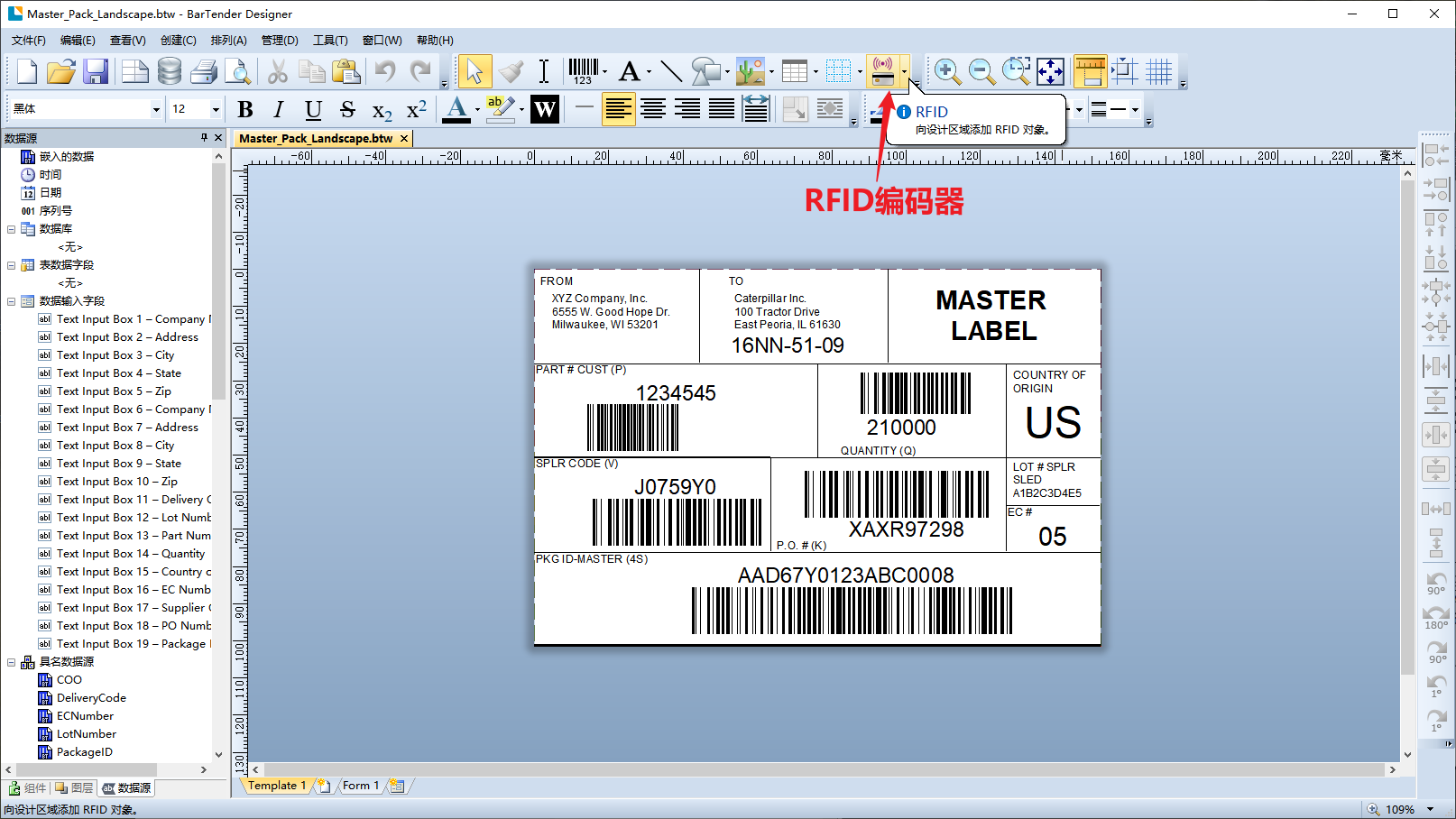
Task: Open the font size dropdown
Action: click(x=216, y=109)
